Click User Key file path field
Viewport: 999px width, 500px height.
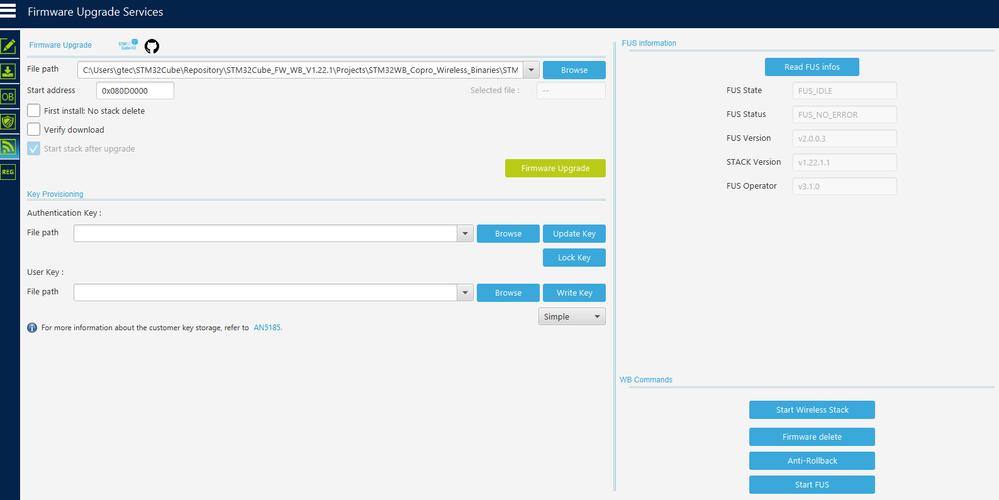[x=266, y=293]
